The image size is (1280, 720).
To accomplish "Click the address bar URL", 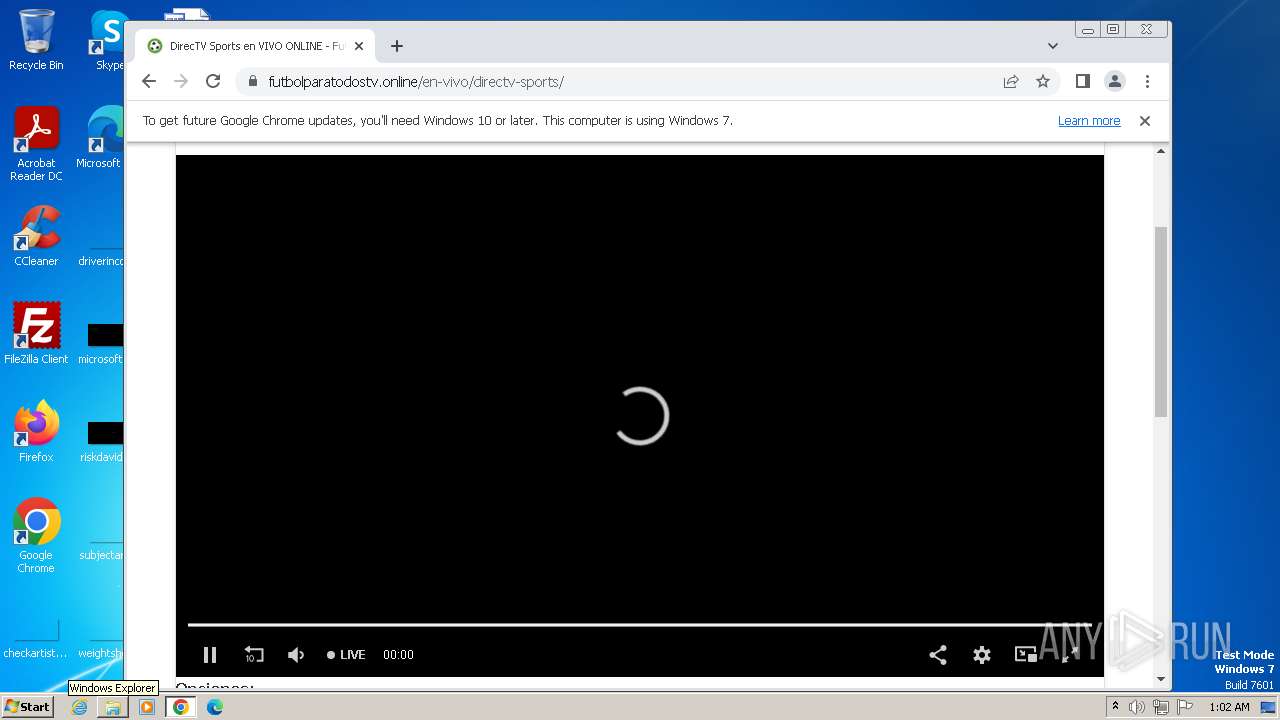I will coord(416,82).
